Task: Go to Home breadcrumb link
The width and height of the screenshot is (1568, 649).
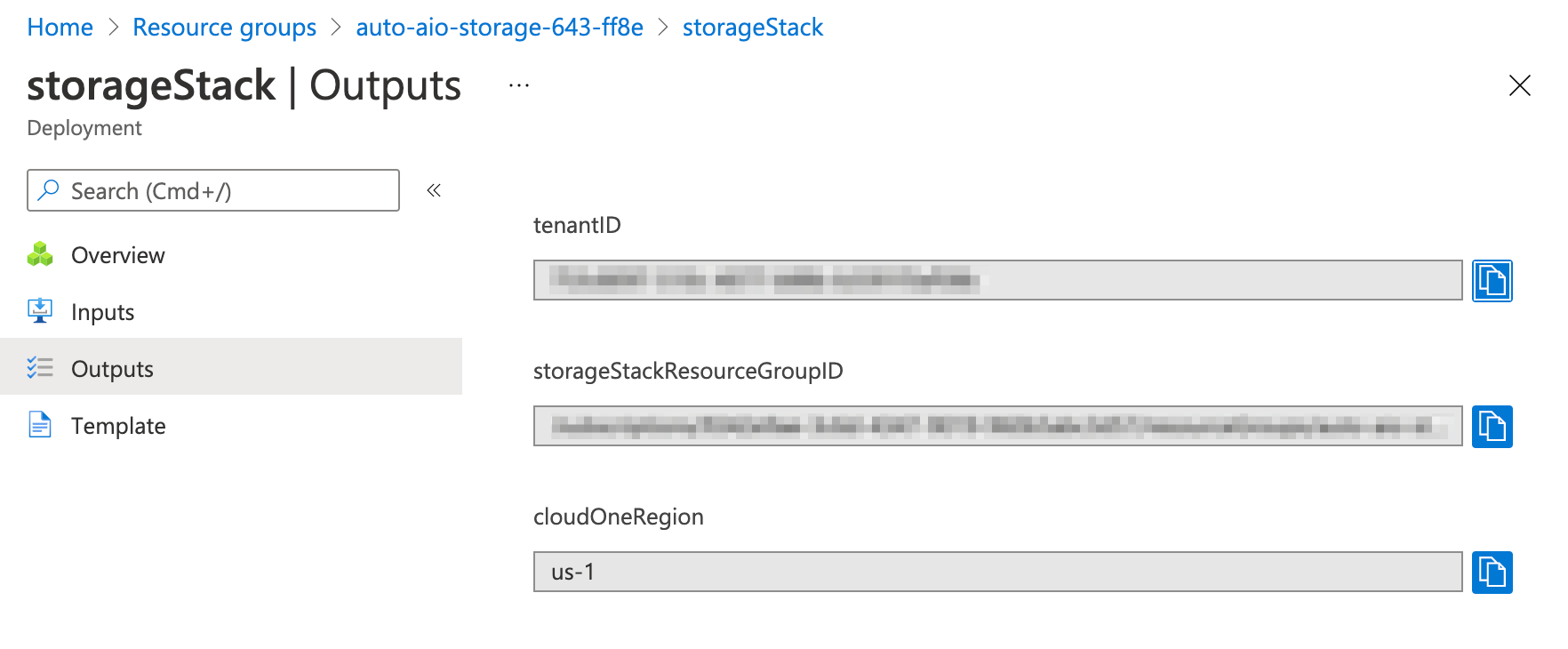Action: click(x=60, y=28)
